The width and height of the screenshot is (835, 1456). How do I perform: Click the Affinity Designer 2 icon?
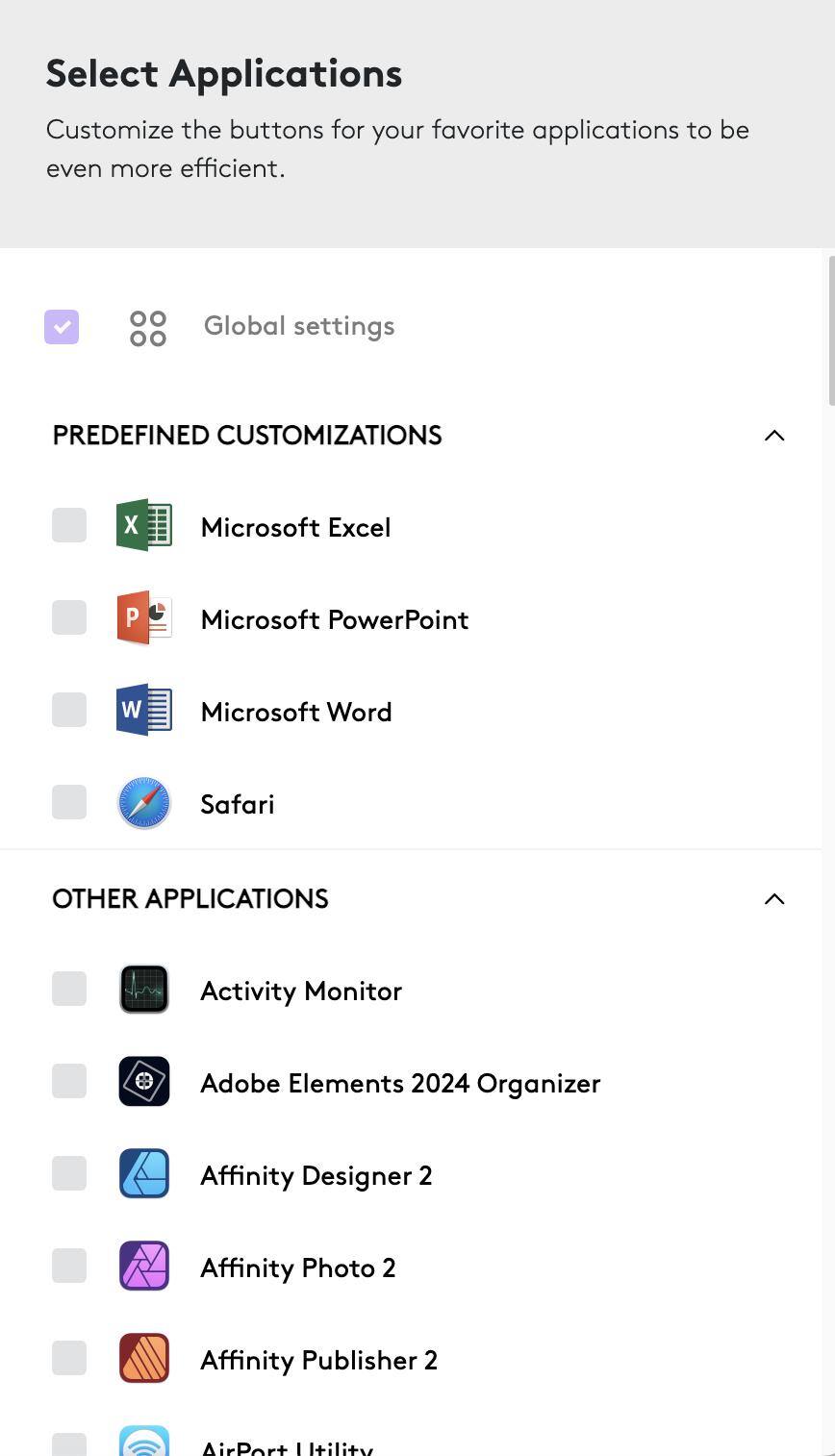click(x=144, y=1173)
